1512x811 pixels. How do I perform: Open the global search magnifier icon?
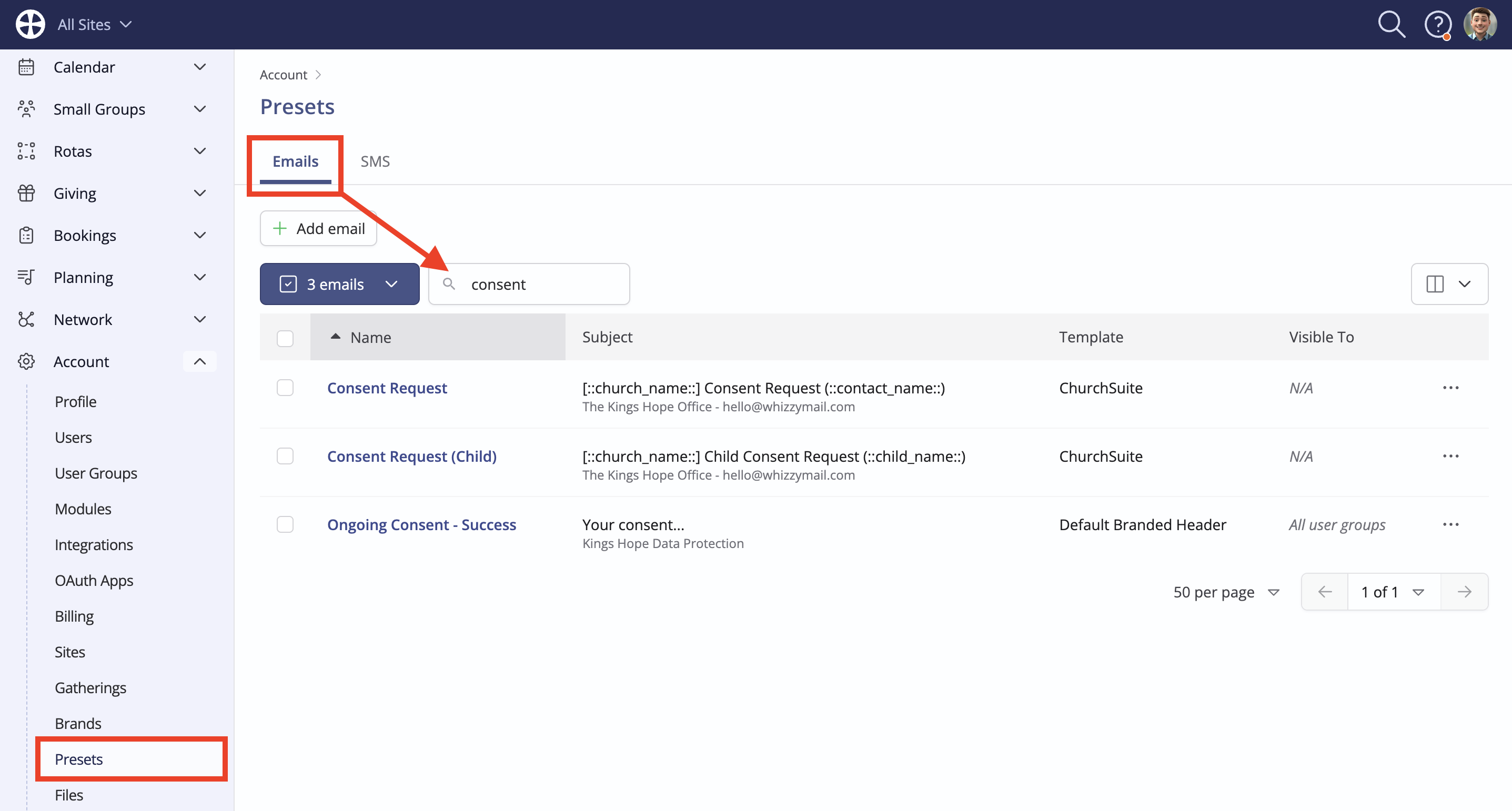[1391, 24]
